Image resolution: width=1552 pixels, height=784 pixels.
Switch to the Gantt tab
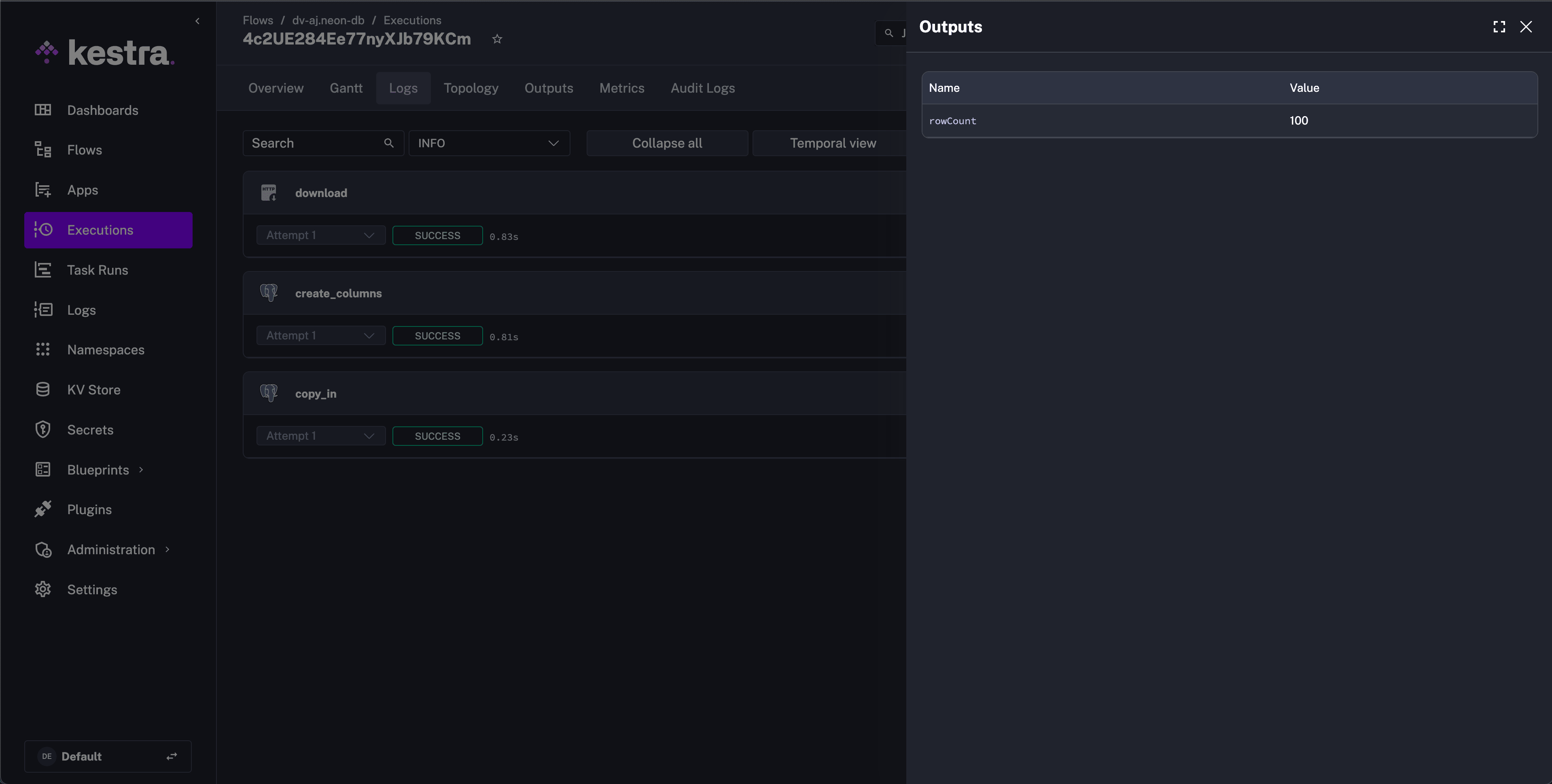346,88
